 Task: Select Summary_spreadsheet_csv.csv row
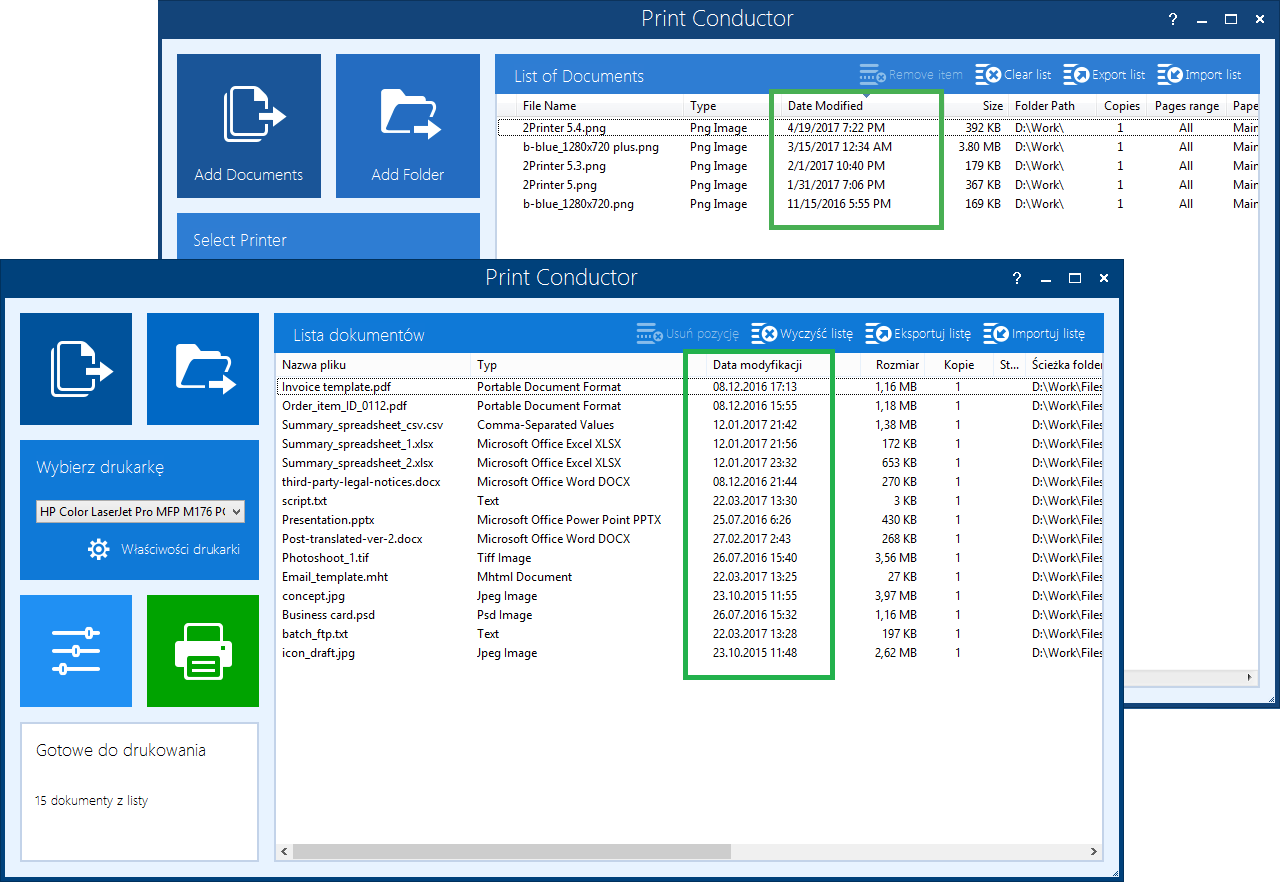(x=690, y=425)
